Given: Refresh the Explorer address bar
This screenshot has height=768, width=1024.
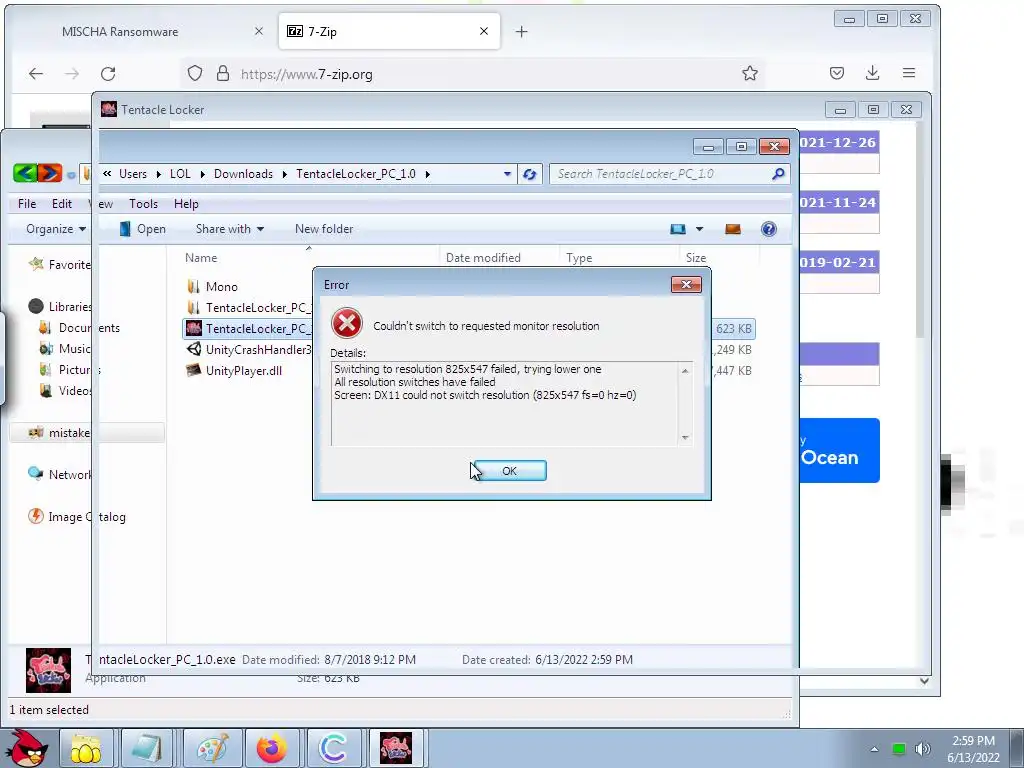Looking at the screenshot, I should pos(530,174).
